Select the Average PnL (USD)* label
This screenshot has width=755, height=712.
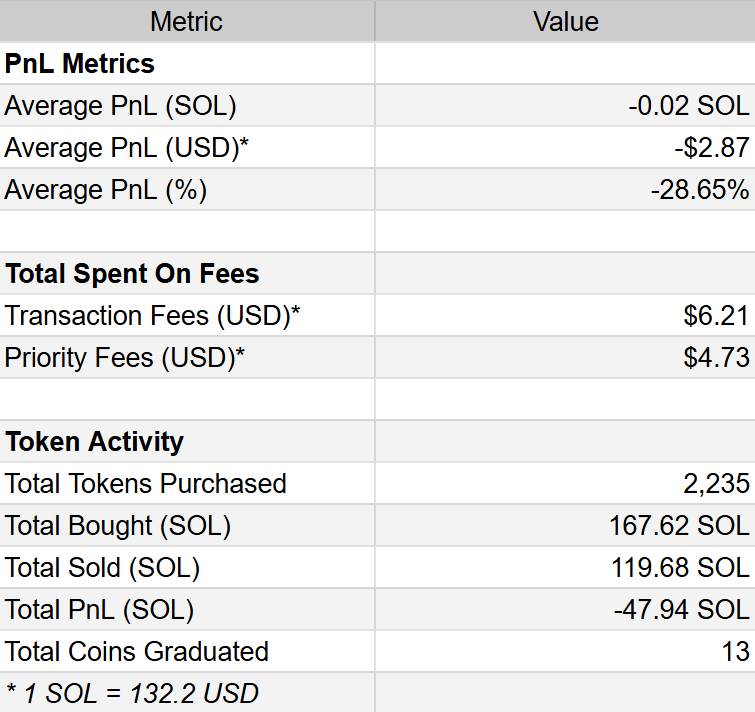pos(127,147)
